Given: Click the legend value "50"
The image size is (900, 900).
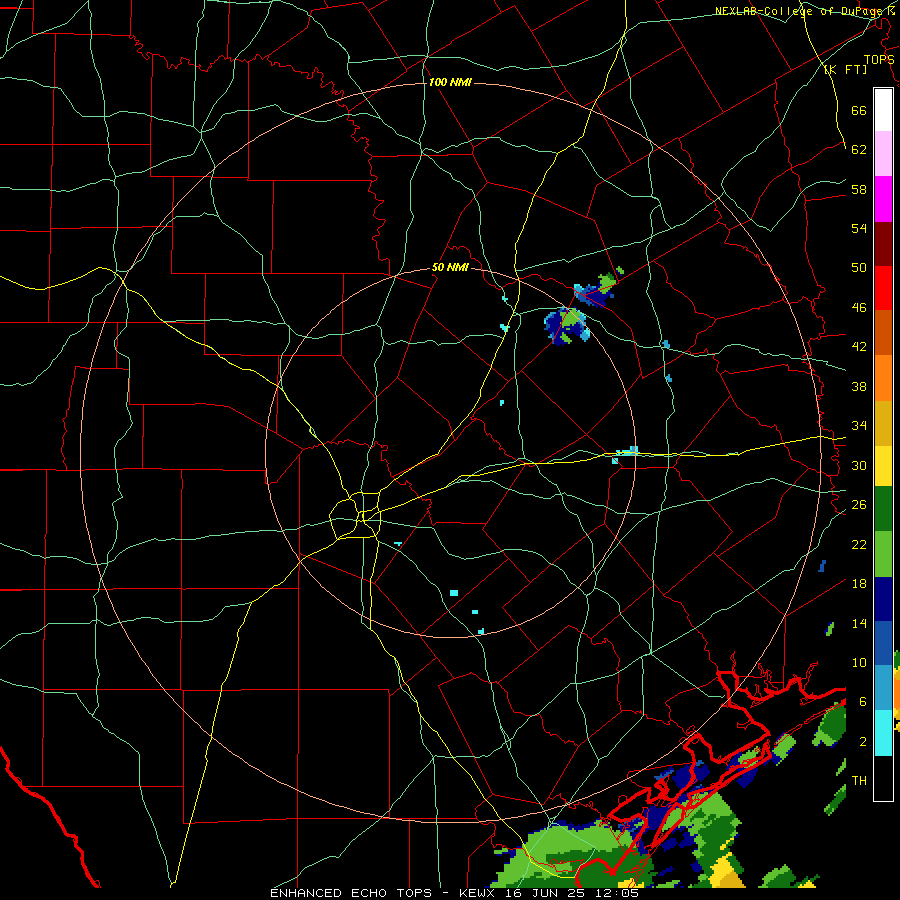Looking at the screenshot, I should click(x=859, y=268).
